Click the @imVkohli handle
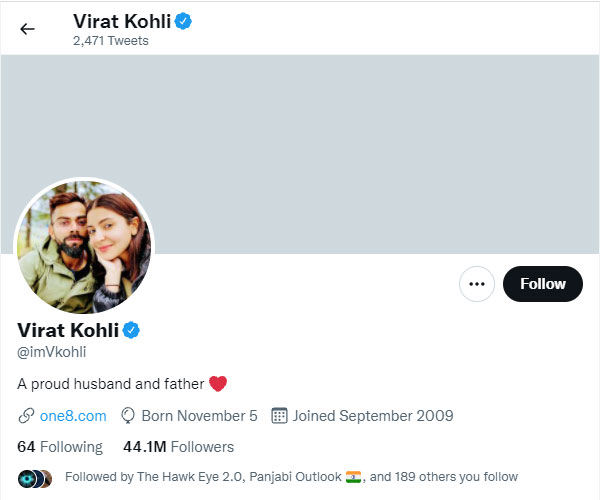This screenshot has width=600, height=500. pos(53,352)
